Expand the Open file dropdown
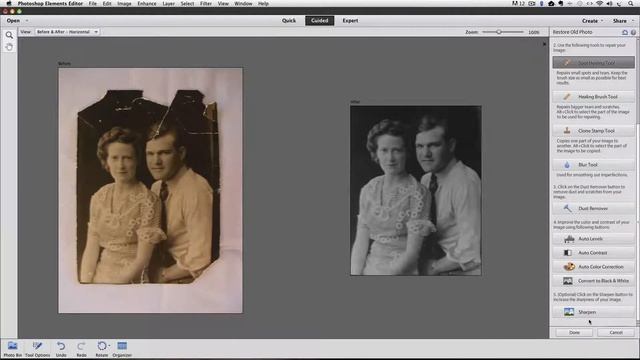640x360 pixels. (x=27, y=20)
